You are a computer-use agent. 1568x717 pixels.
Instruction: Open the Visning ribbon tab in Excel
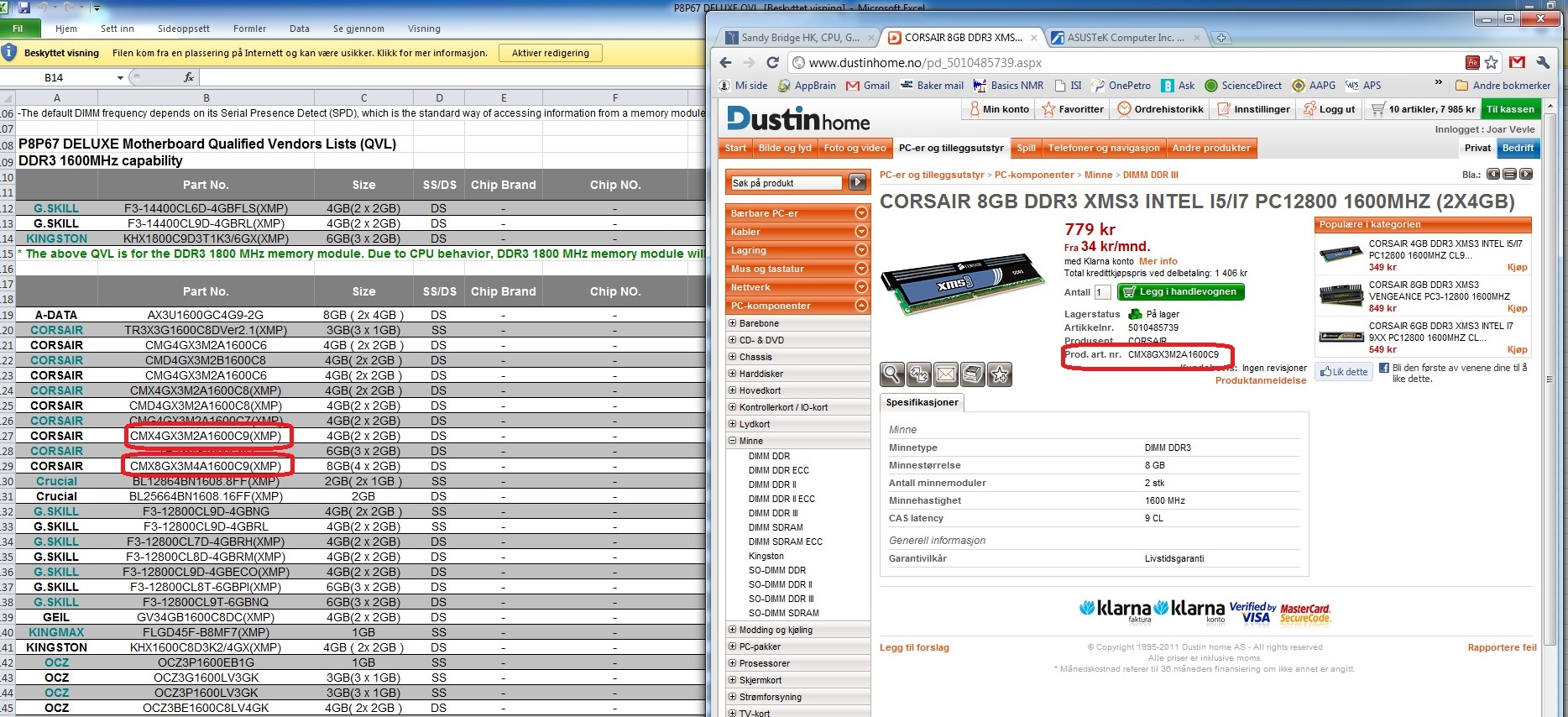coord(424,29)
